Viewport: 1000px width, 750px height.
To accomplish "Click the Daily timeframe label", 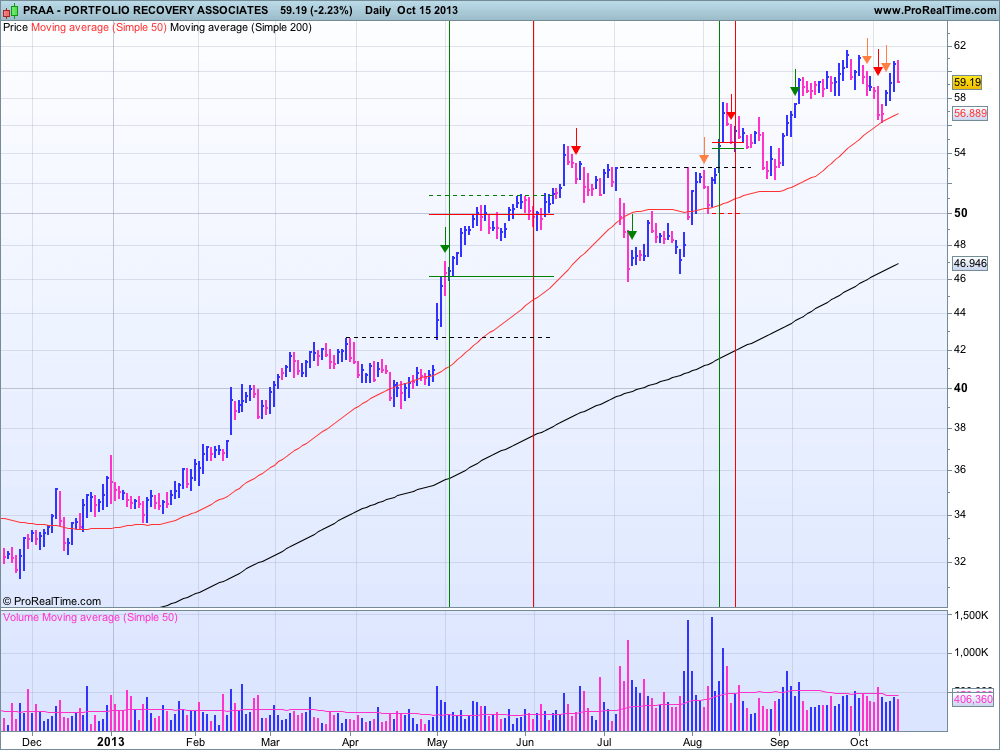I will tap(378, 10).
